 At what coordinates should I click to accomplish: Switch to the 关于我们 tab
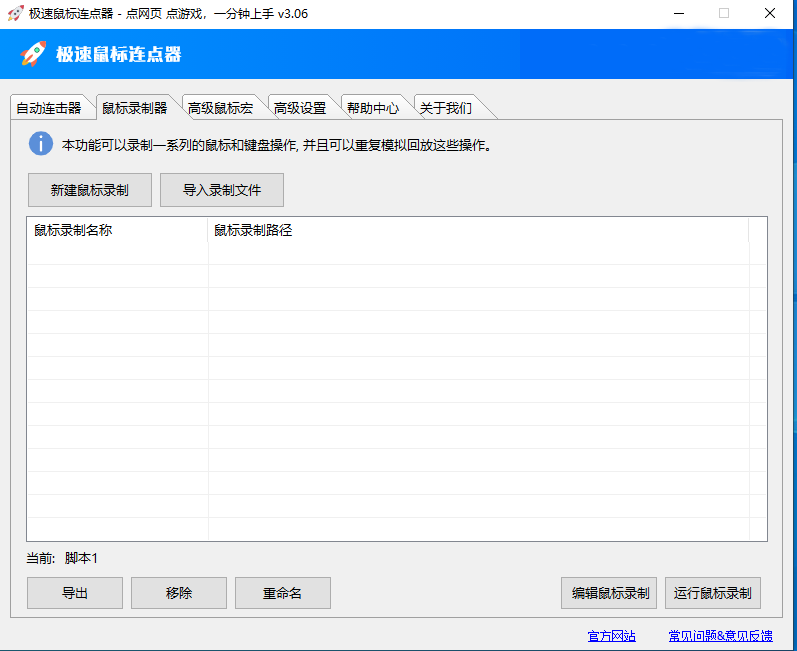(x=445, y=108)
